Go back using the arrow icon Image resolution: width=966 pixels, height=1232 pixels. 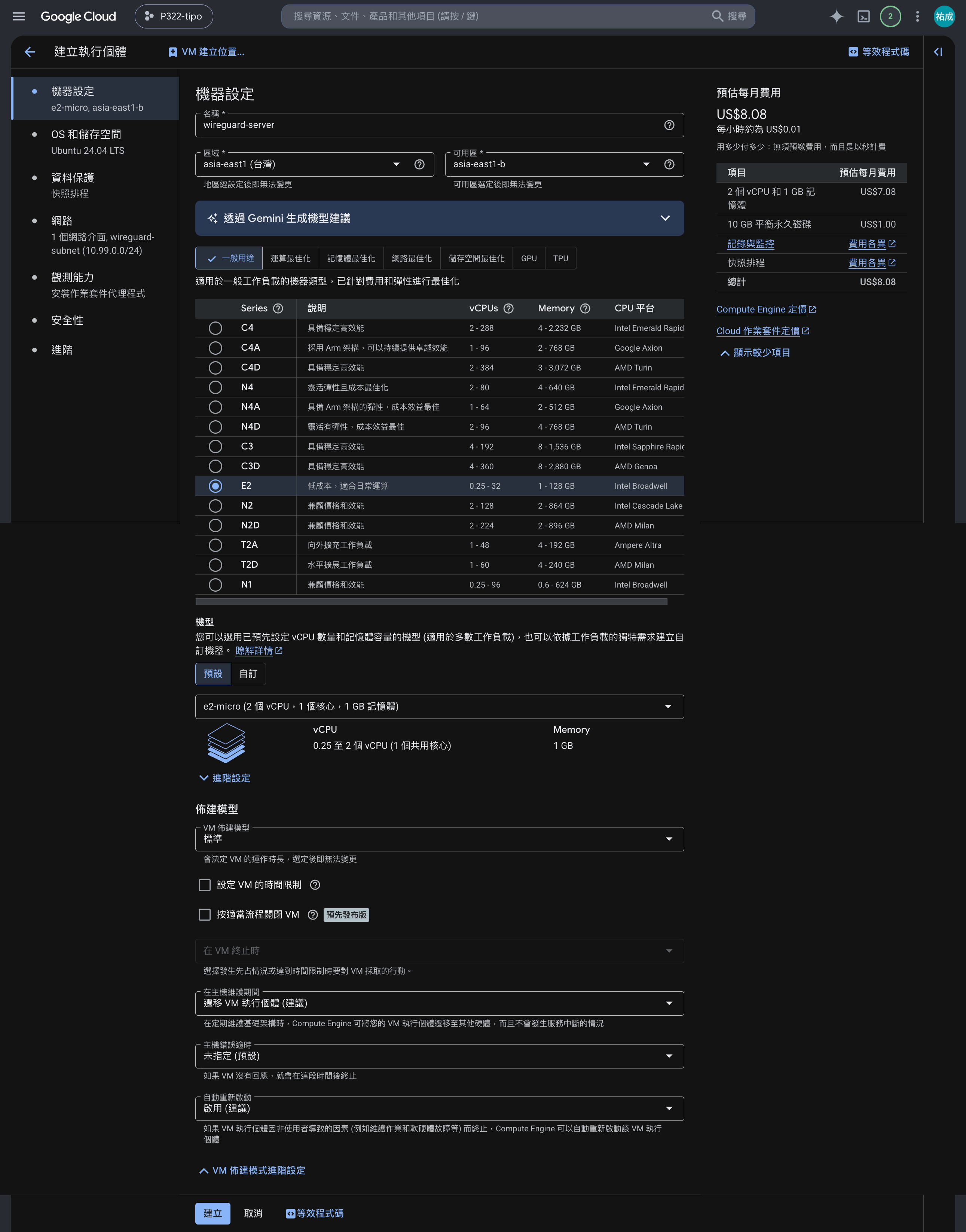click(x=30, y=52)
